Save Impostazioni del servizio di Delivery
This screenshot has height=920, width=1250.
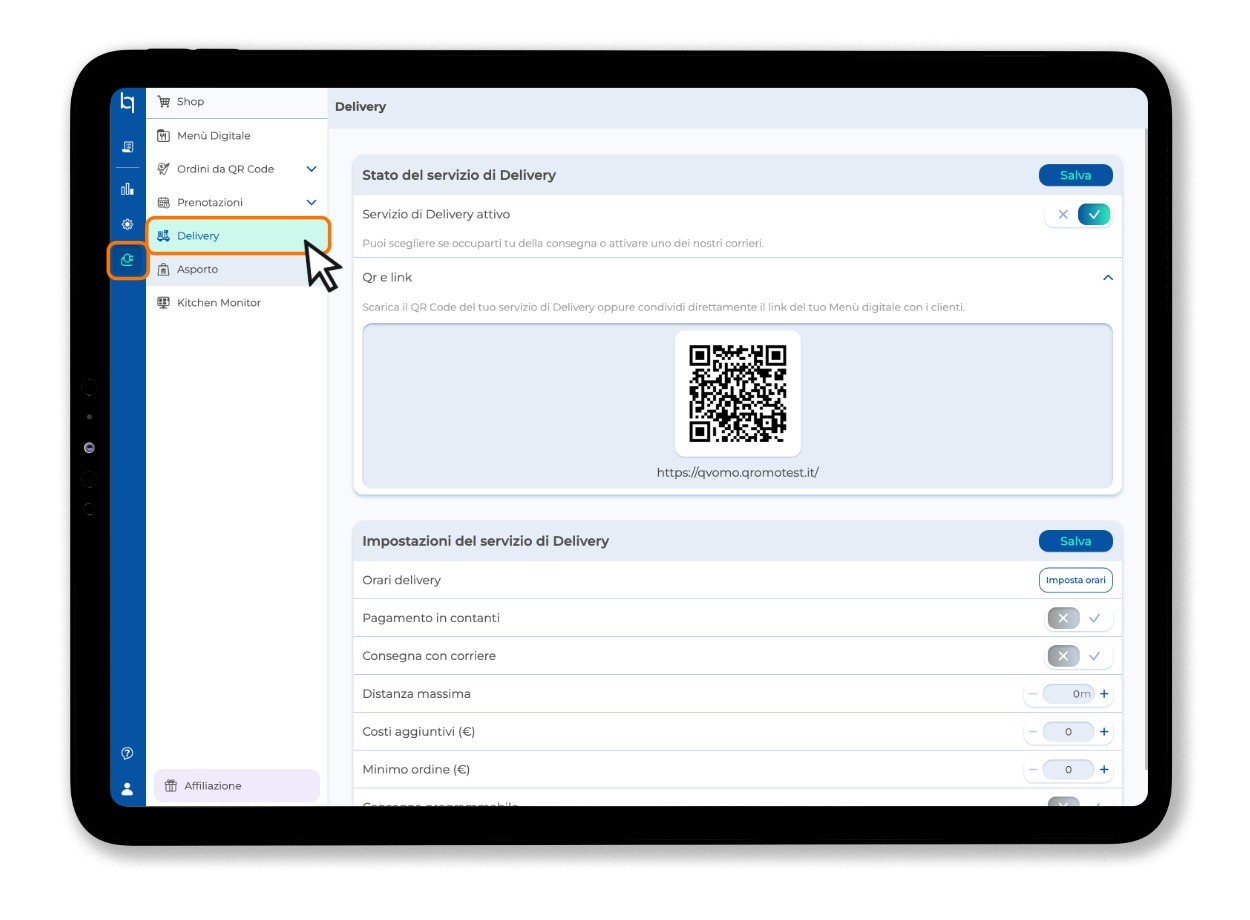pyautogui.click(x=1076, y=541)
